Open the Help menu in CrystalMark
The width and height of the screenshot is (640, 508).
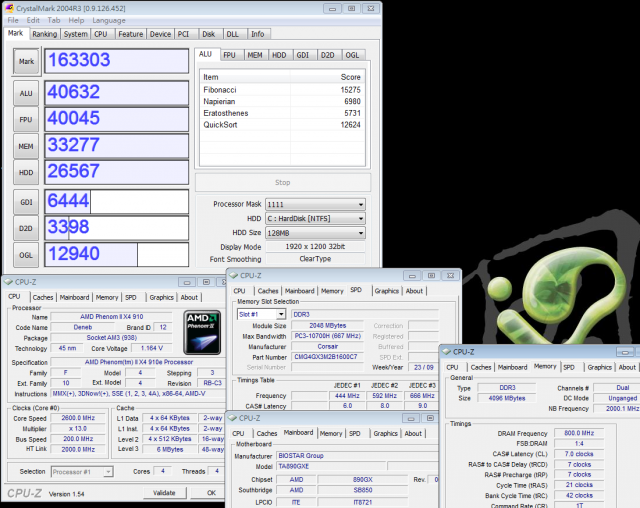[76, 20]
